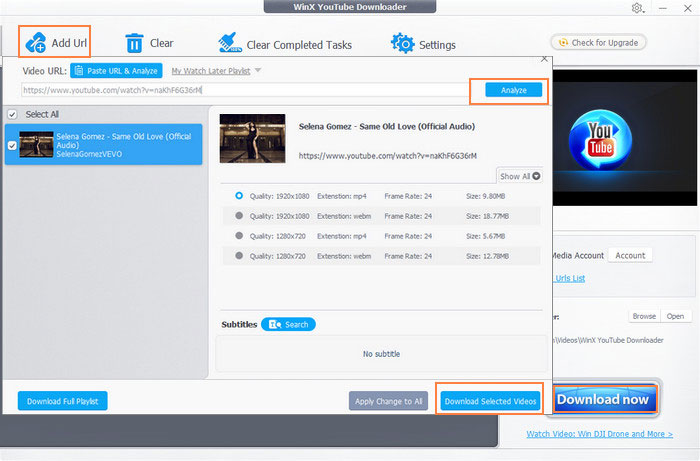Image resolution: width=700 pixels, height=461 pixels.
Task: Click into the Video URL input field
Action: click(x=245, y=90)
